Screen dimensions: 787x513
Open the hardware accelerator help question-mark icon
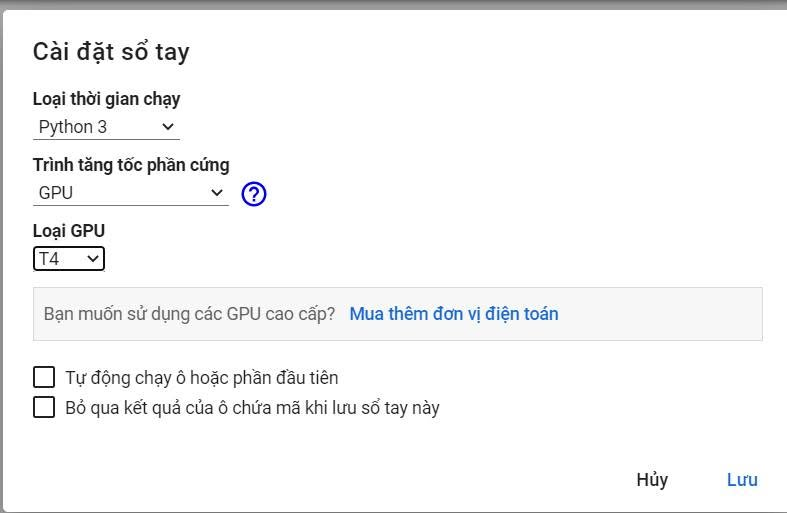254,194
